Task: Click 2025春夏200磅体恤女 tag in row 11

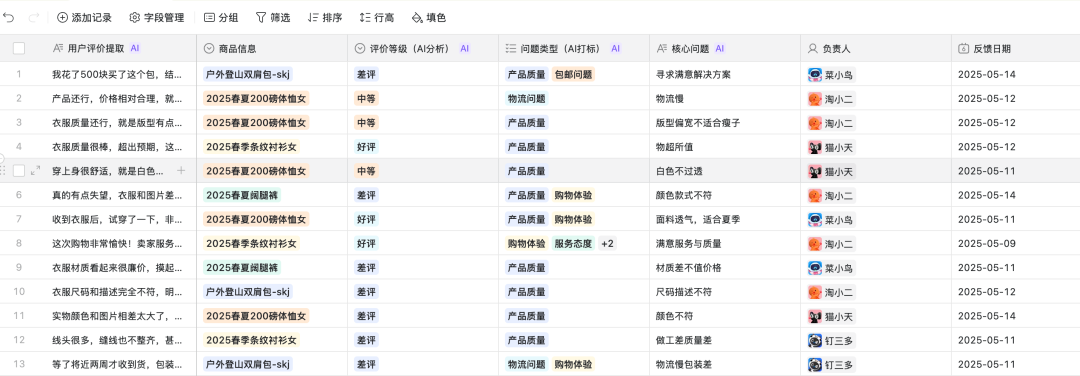Action: click(256, 316)
